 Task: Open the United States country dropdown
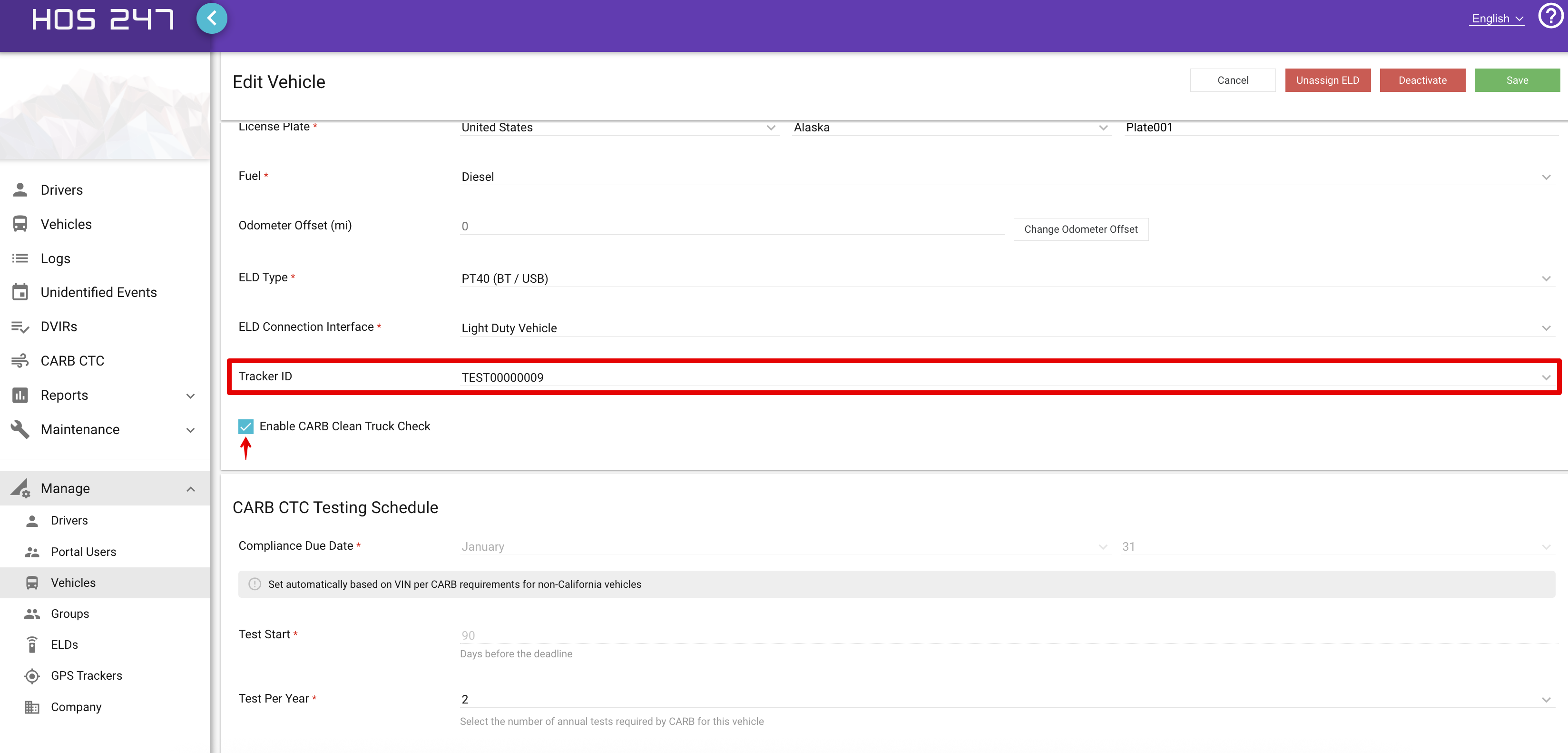point(619,128)
